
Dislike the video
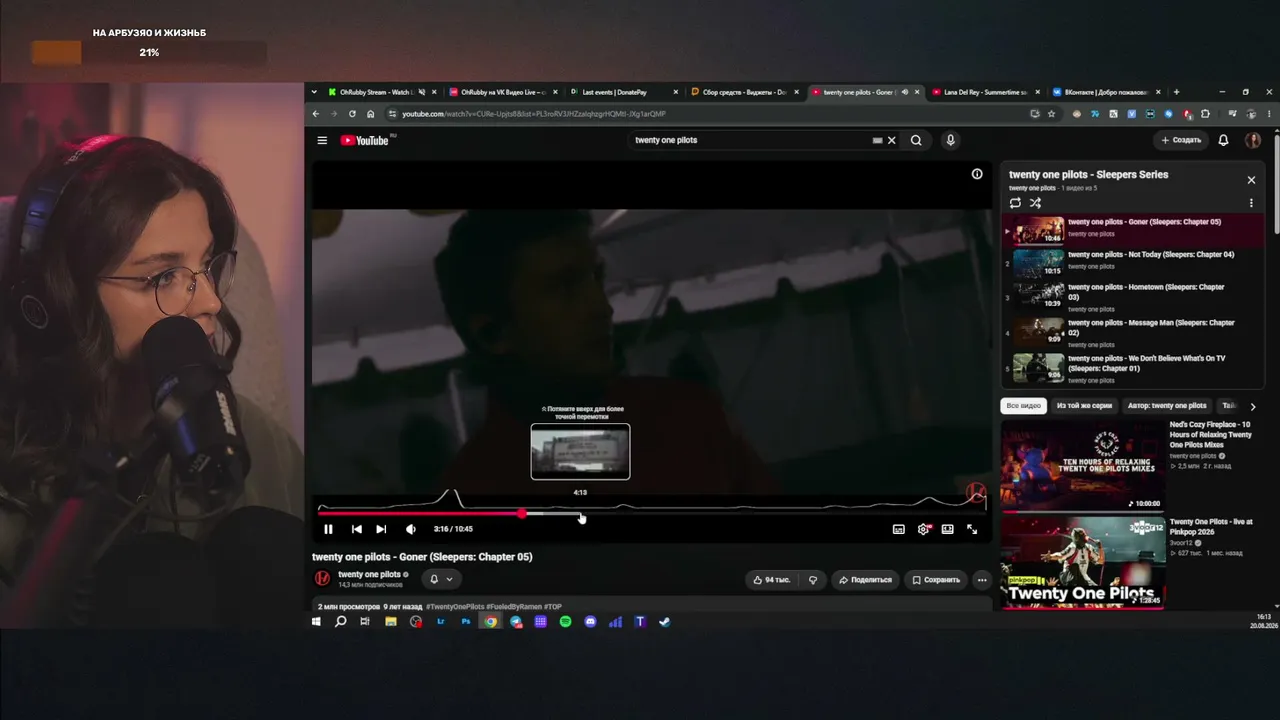point(813,580)
